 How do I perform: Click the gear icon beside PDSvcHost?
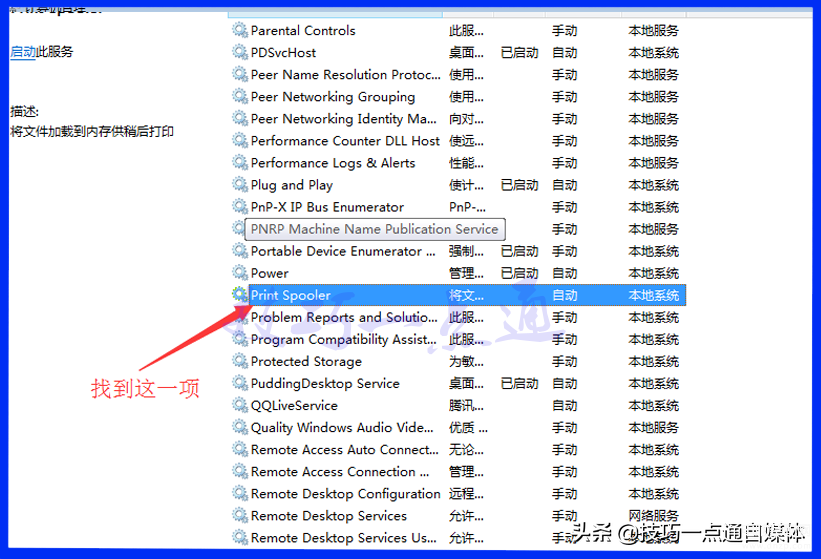tap(240, 52)
